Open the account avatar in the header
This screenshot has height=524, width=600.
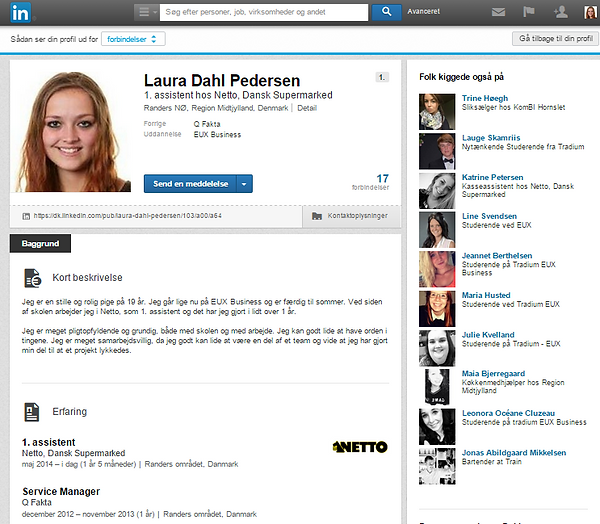click(590, 12)
